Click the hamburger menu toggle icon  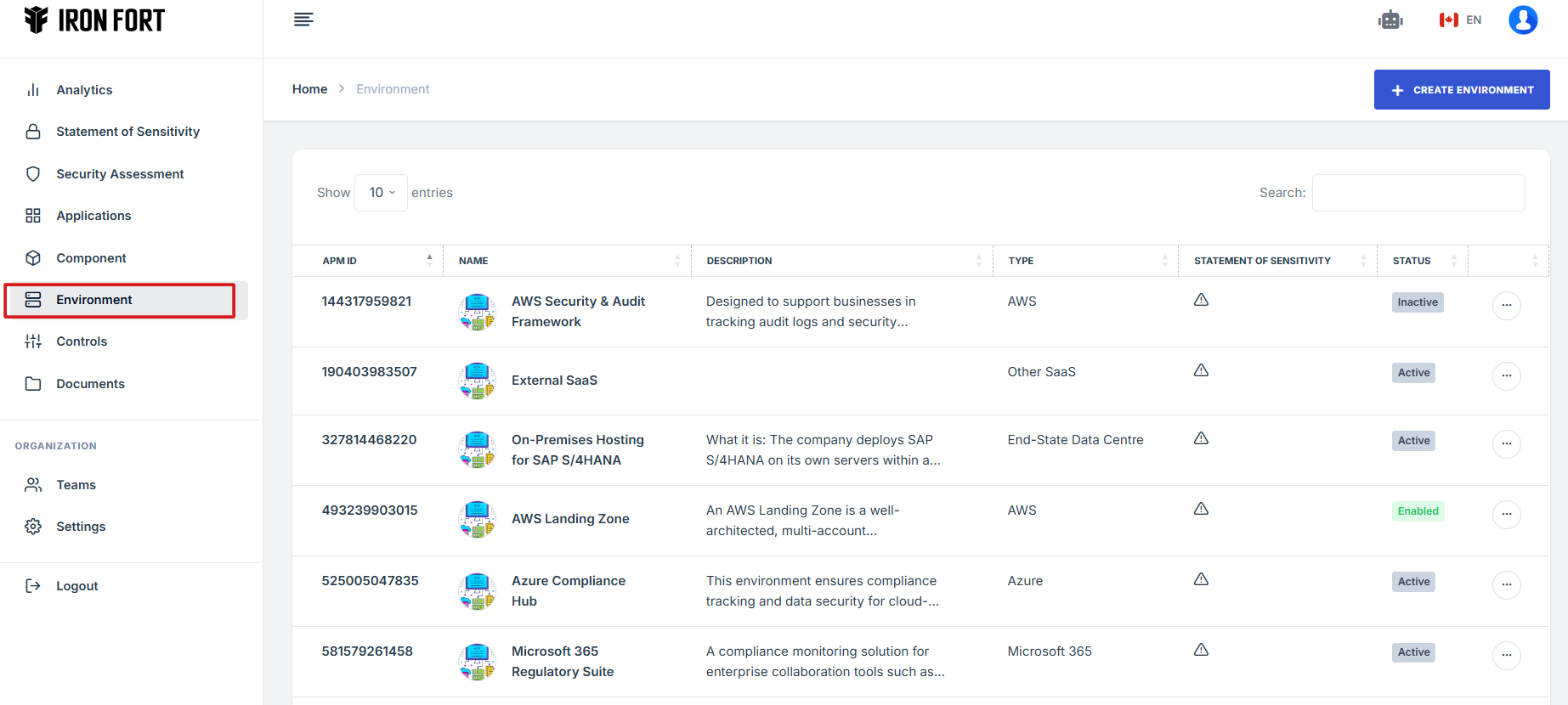(303, 20)
